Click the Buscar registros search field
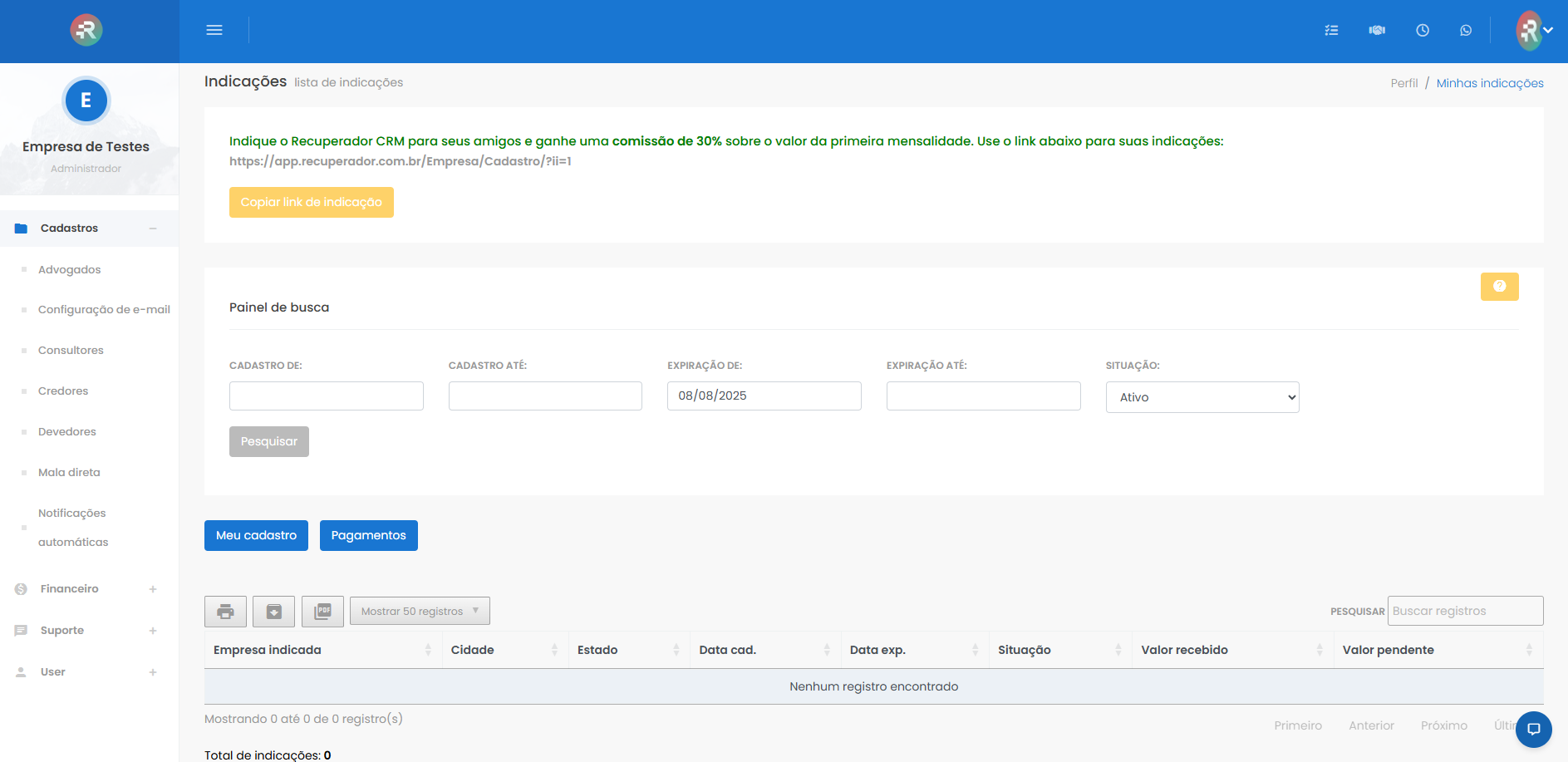Screen dimensions: 1568x762 1464,611
